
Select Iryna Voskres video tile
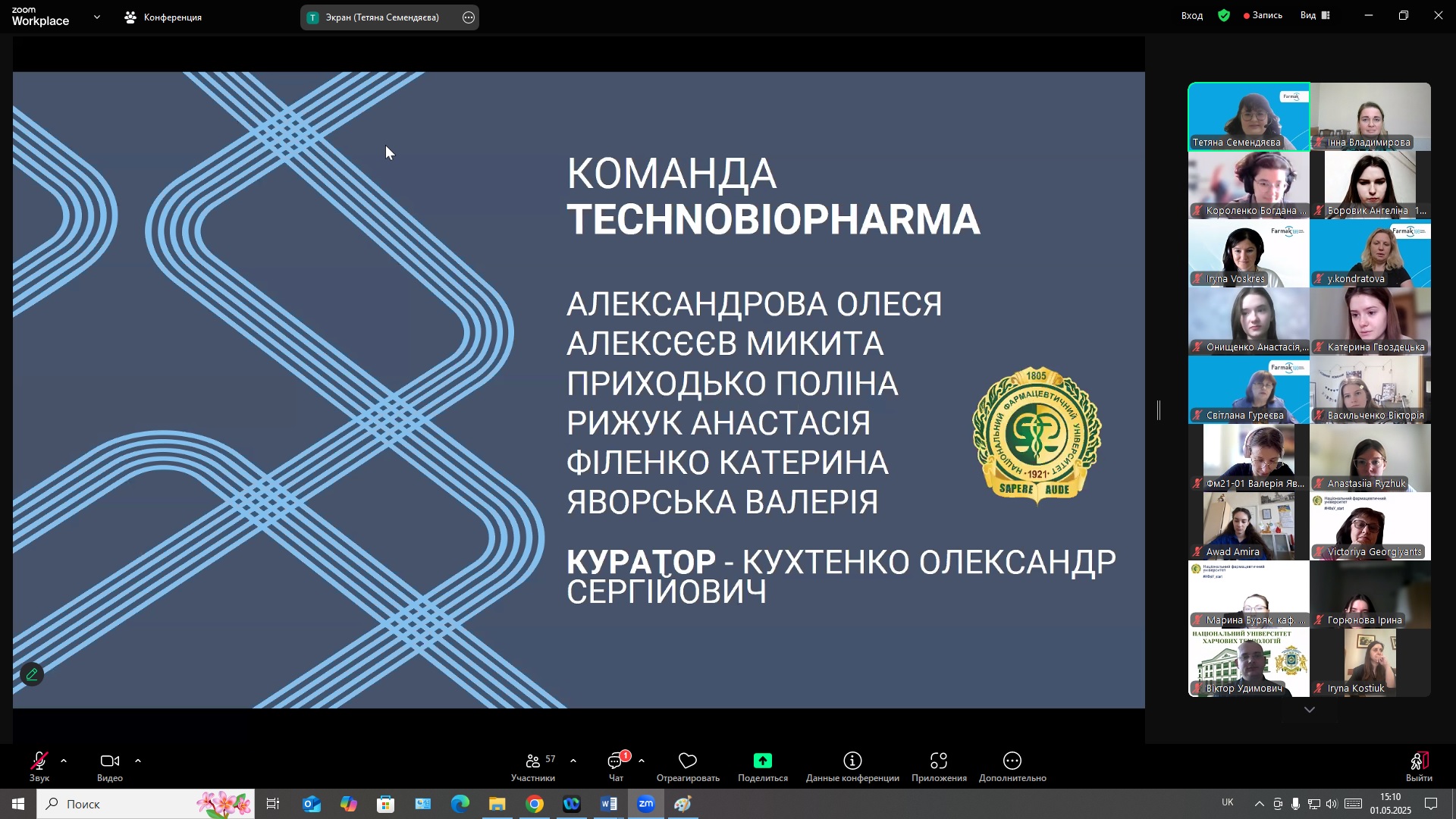click(1249, 253)
